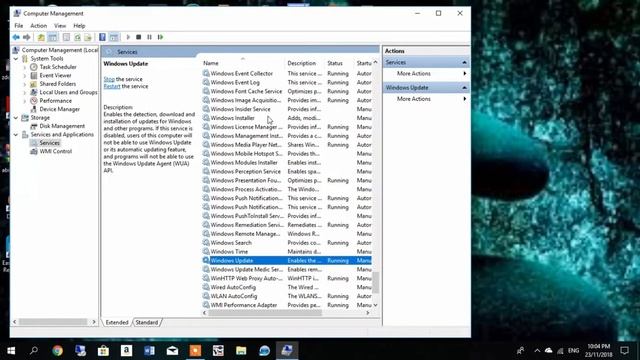This screenshot has width=640, height=360.
Task: Go forward using the toolbar Forward arrow
Action: click(x=27, y=37)
